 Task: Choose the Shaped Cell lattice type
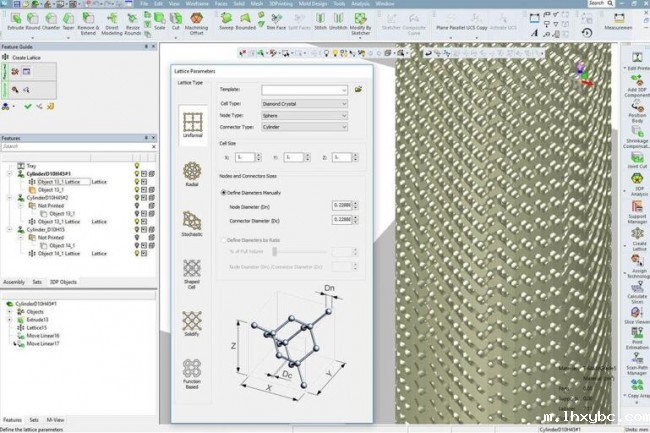pyautogui.click(x=192, y=274)
